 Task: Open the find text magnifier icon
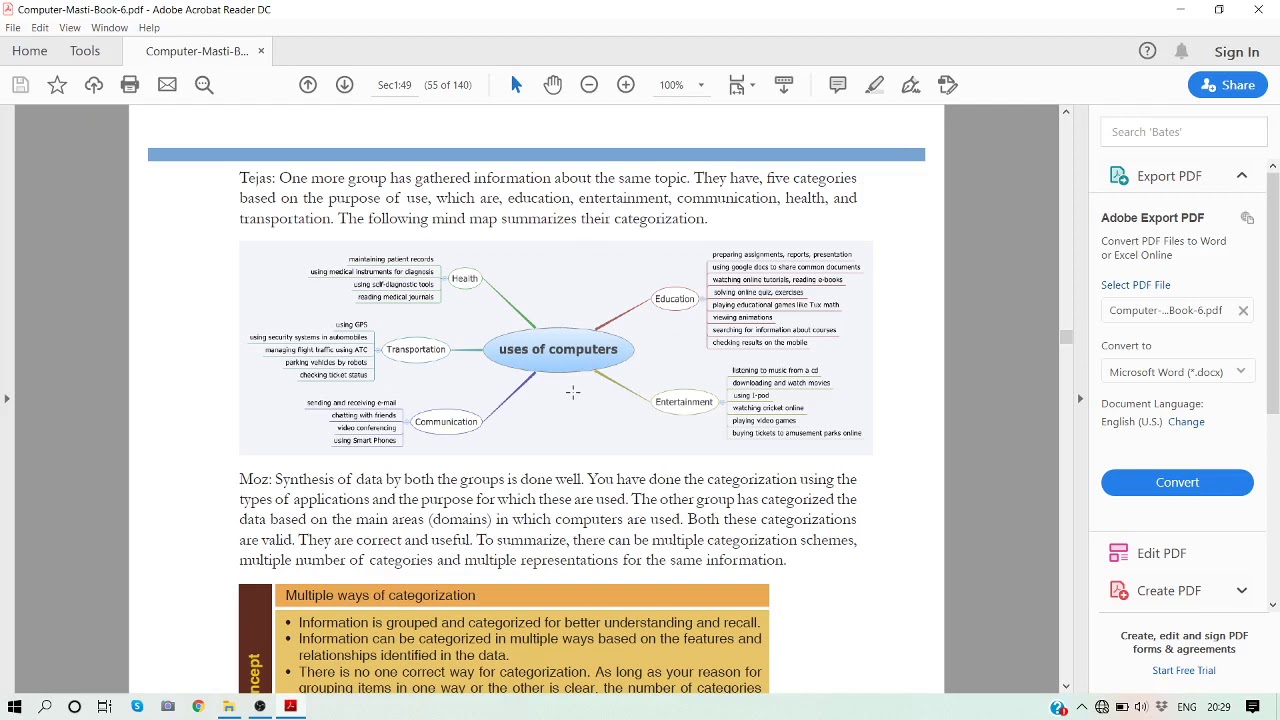tap(204, 85)
